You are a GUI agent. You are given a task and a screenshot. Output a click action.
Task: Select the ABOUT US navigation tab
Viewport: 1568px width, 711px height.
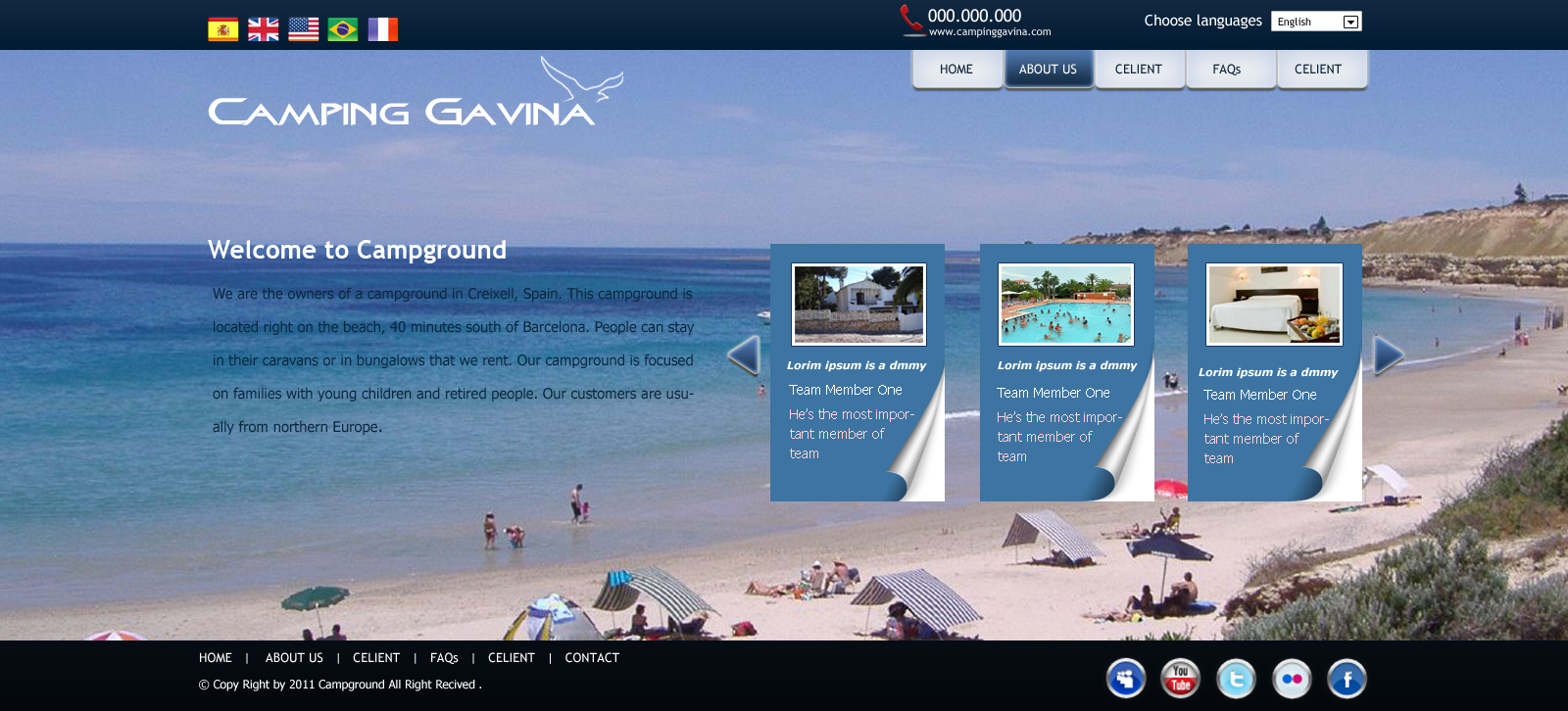[1048, 70]
